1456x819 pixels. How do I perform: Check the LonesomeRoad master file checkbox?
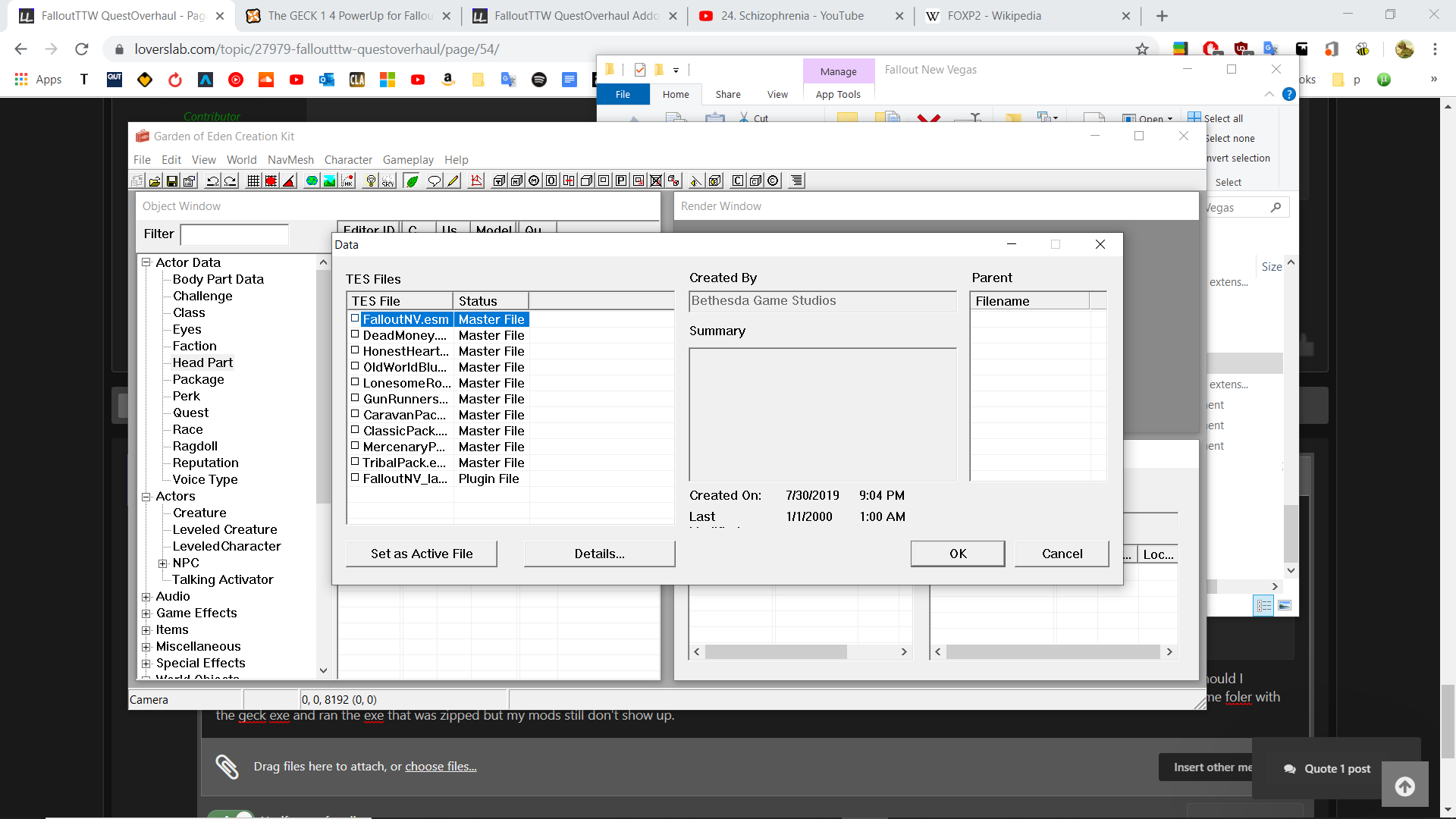coord(355,382)
